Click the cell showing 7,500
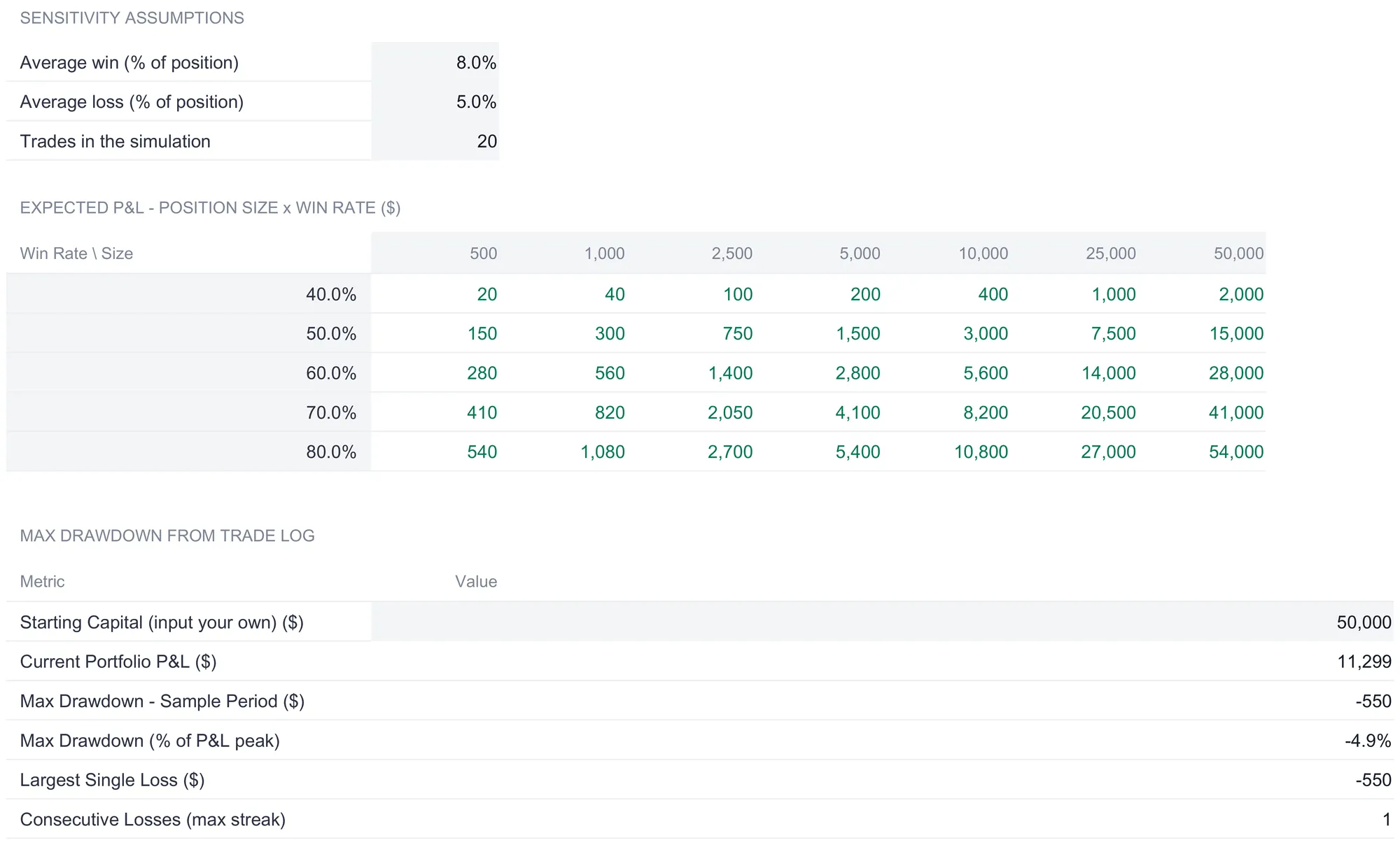Viewport: 1400px width, 845px height. [1114, 333]
